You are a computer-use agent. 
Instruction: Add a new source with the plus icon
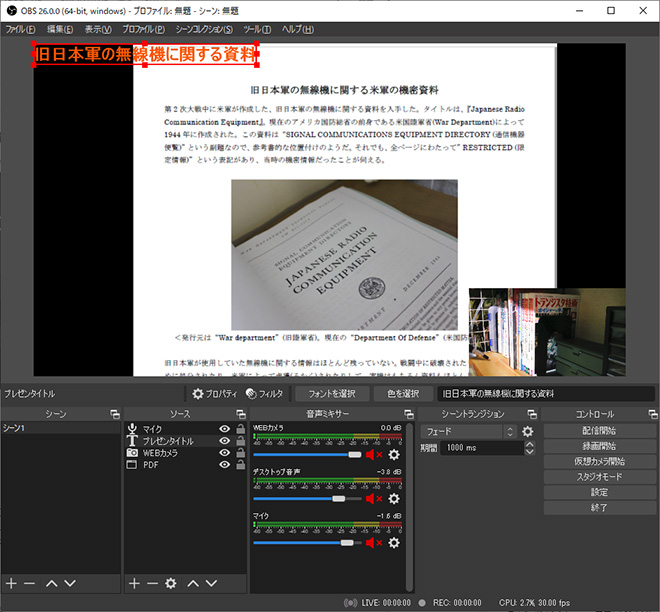(134, 583)
